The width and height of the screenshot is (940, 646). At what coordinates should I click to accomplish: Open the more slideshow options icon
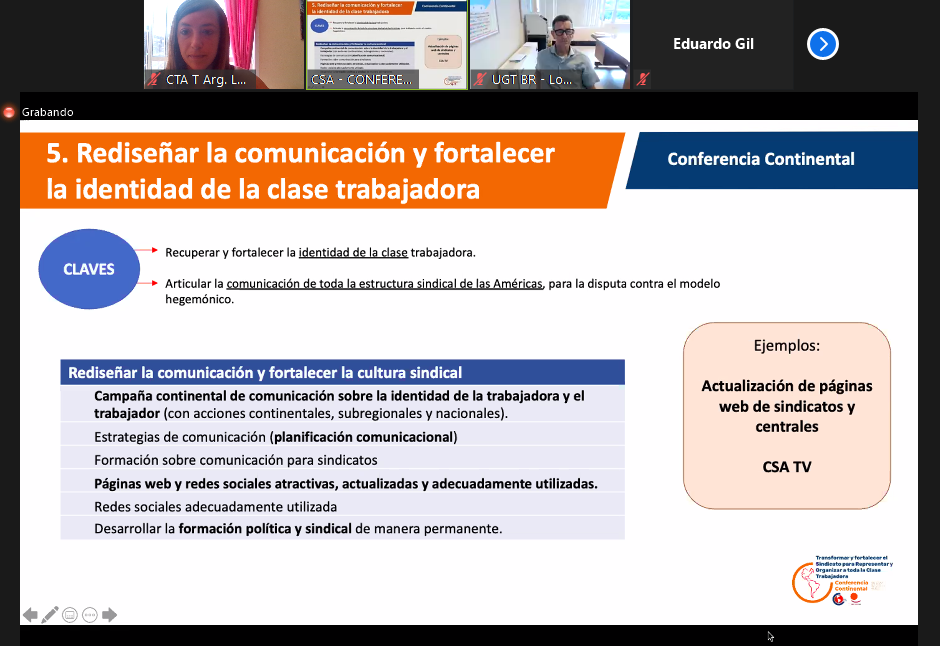point(90,615)
